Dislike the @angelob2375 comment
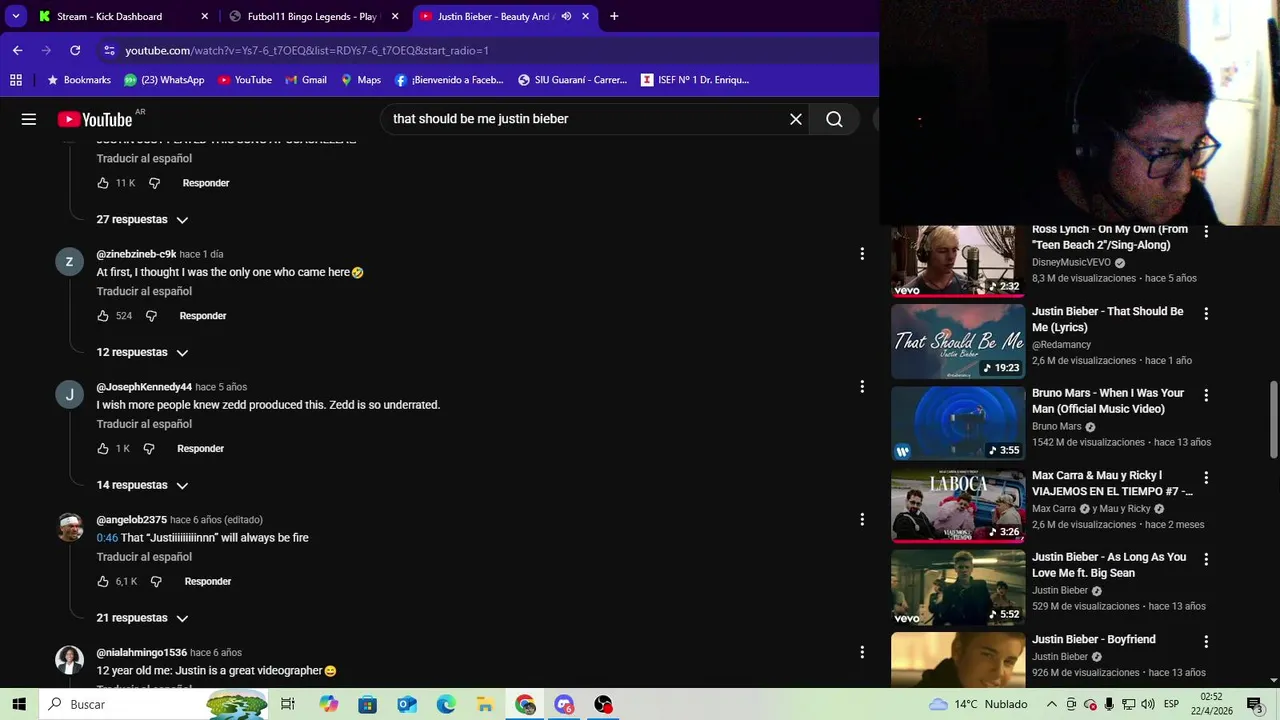 [156, 582]
